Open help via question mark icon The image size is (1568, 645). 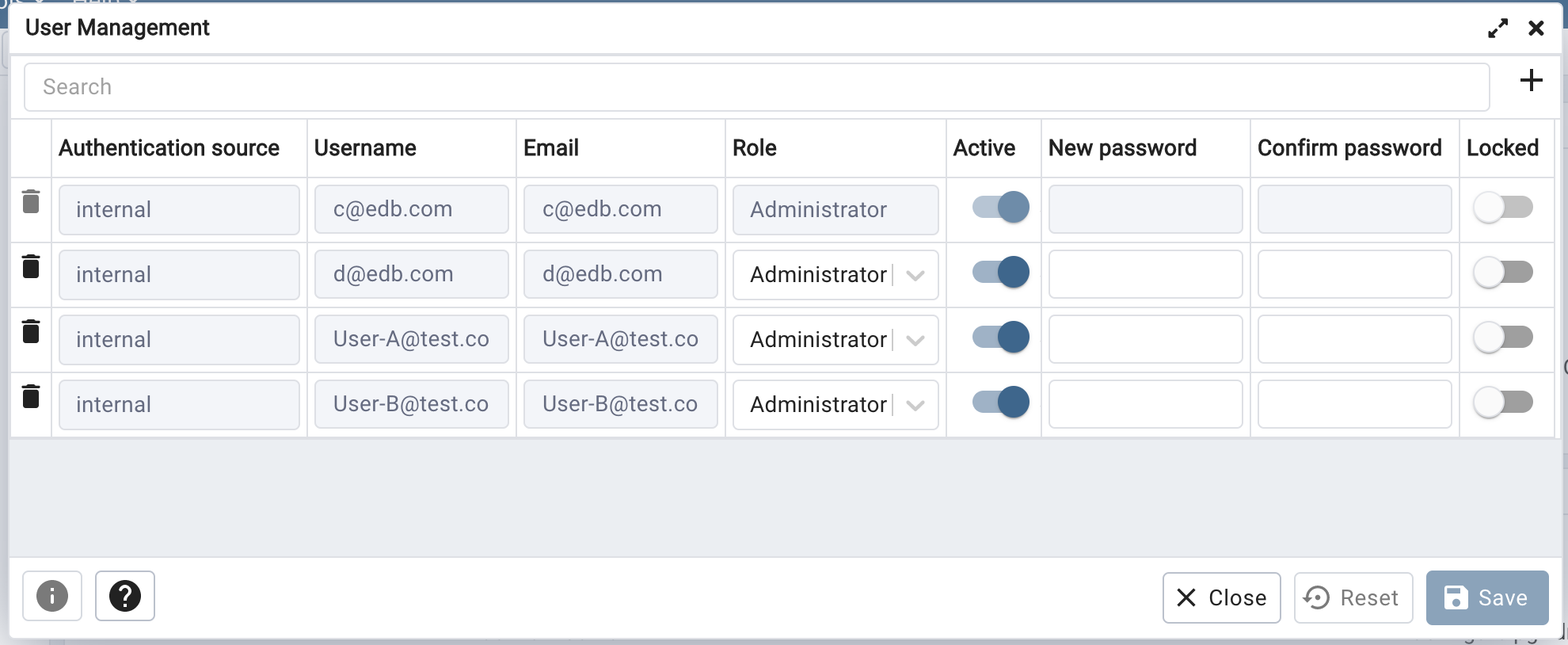125,596
